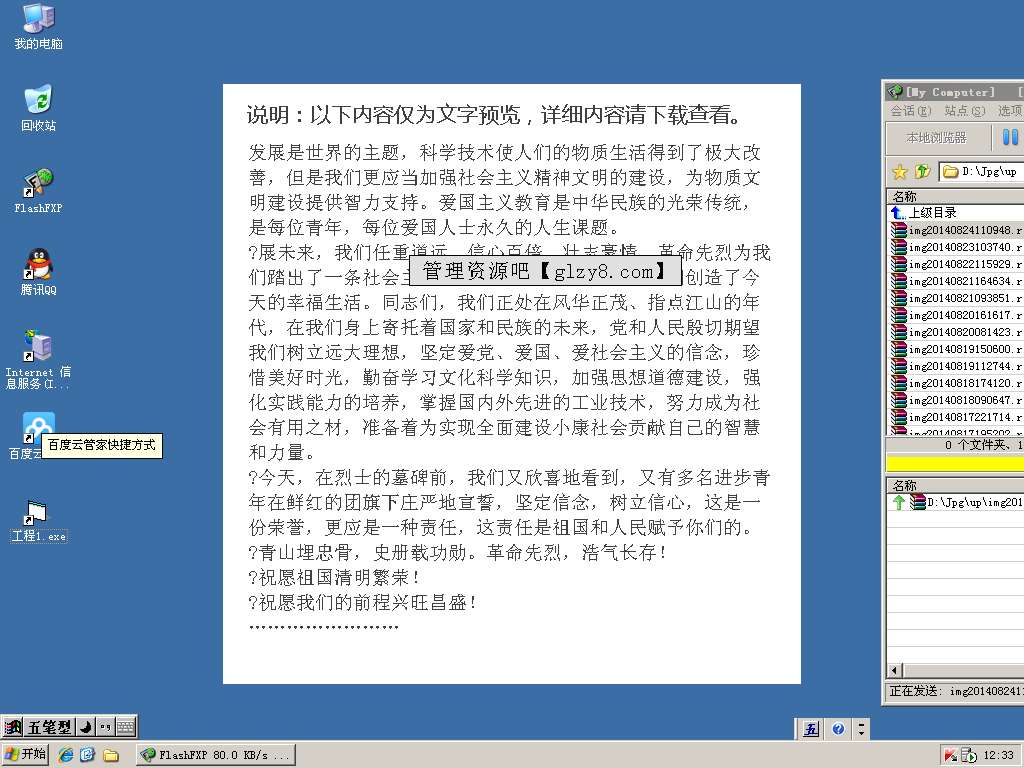Viewport: 1024px width, 768px height.
Task: Activate the FlashFXP 80.0 KB/s taskbar button
Action: click(216, 755)
